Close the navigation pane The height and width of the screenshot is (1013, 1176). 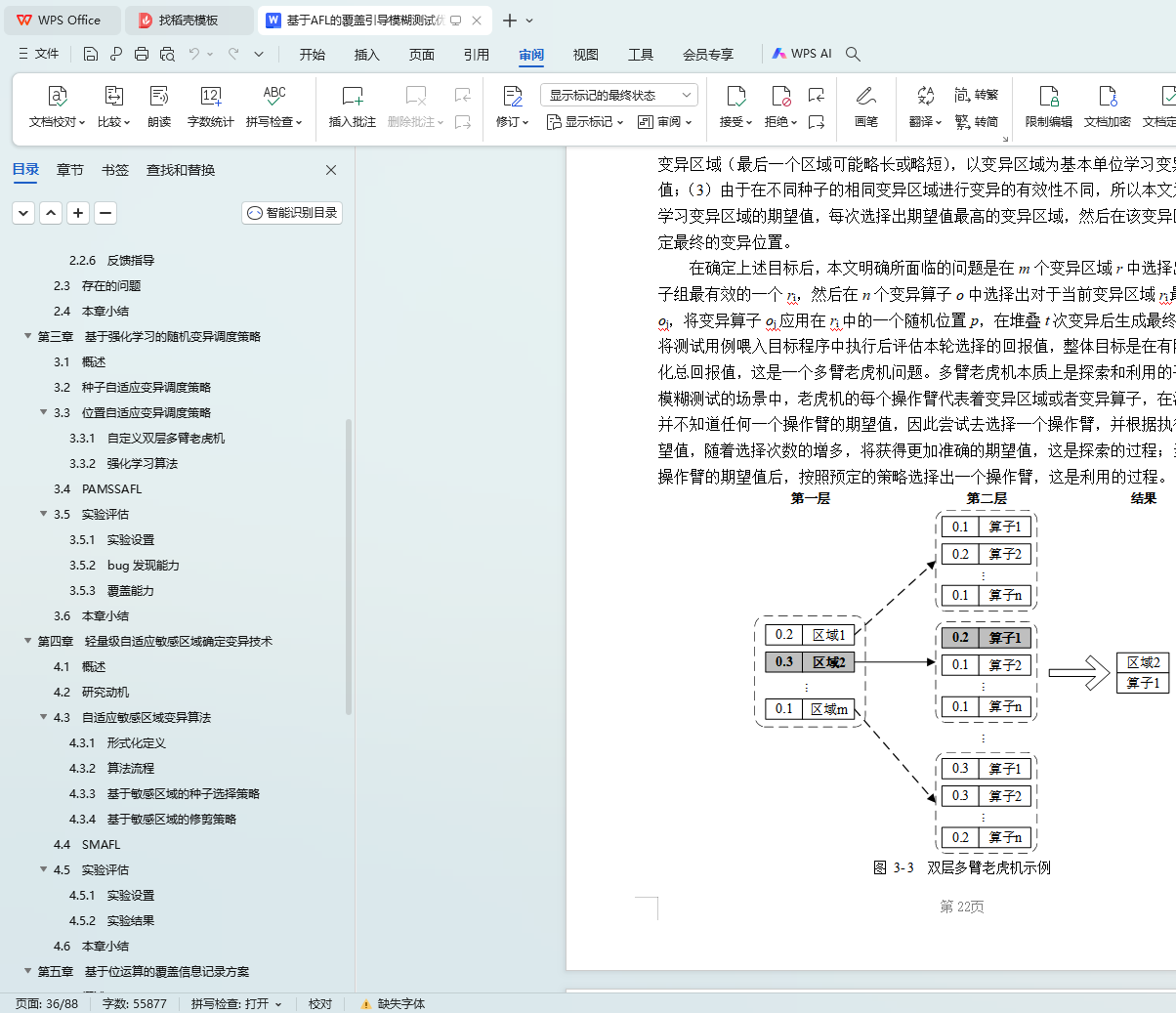coord(331,170)
